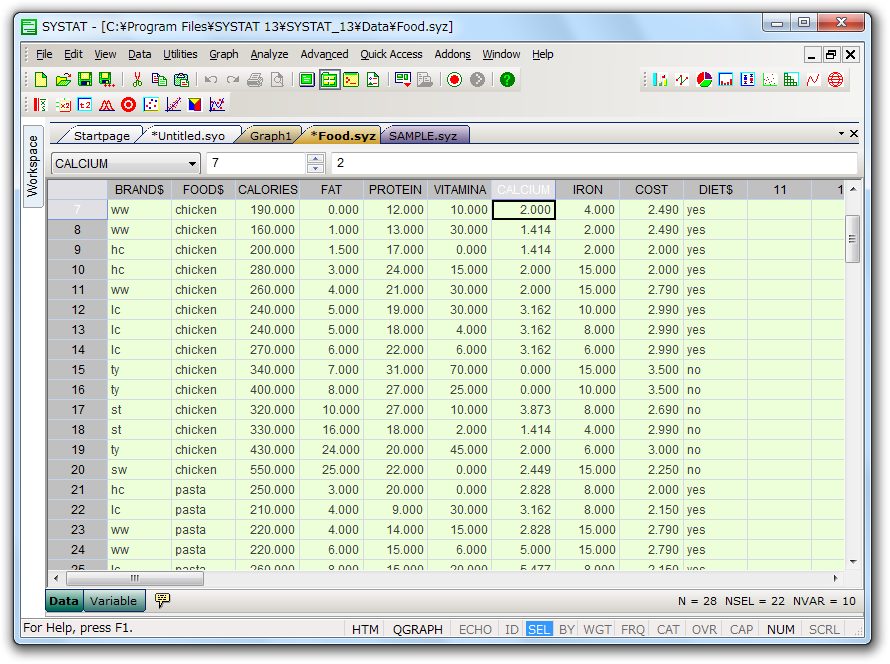Screen dimensions: 890x664
Task: Open the Analyze menu
Action: tap(269, 54)
